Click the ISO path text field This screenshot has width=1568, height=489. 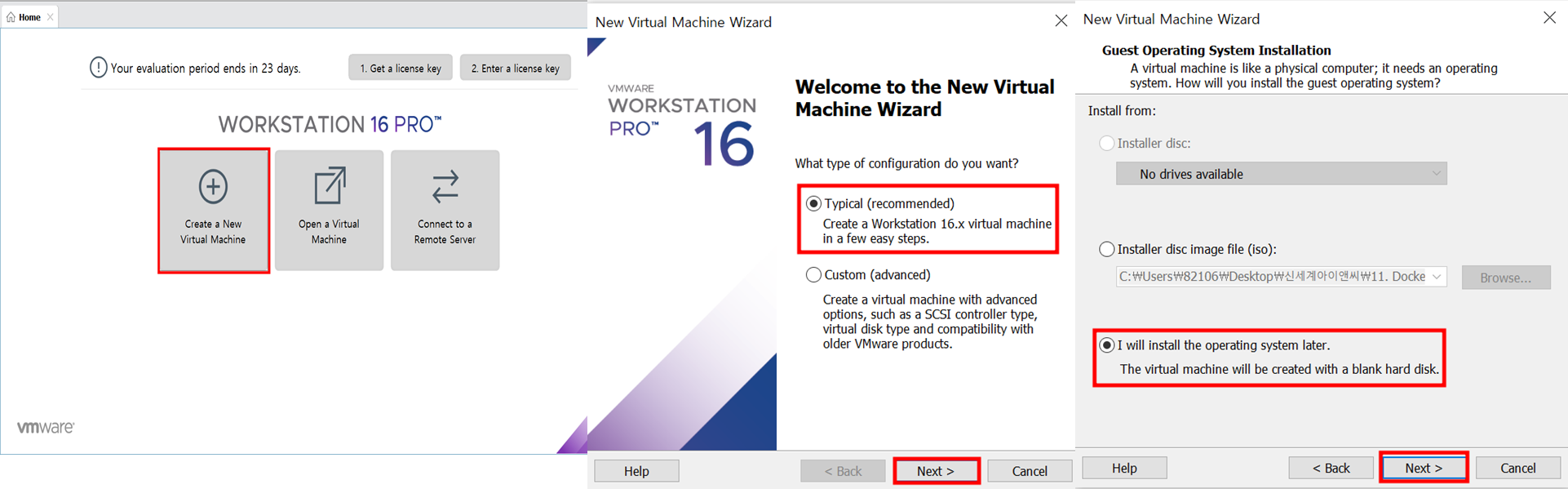click(1271, 277)
